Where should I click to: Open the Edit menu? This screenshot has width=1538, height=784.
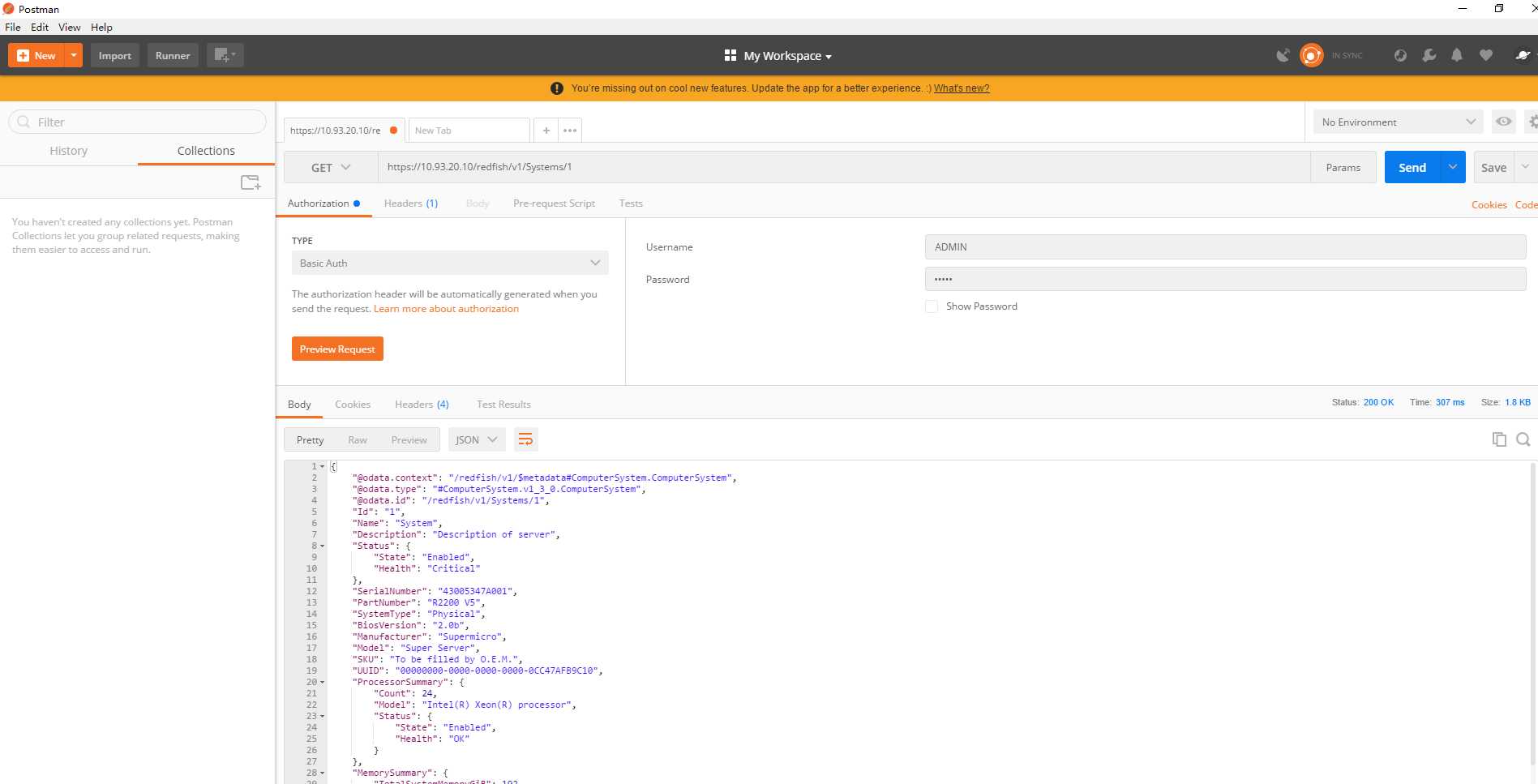(x=40, y=27)
